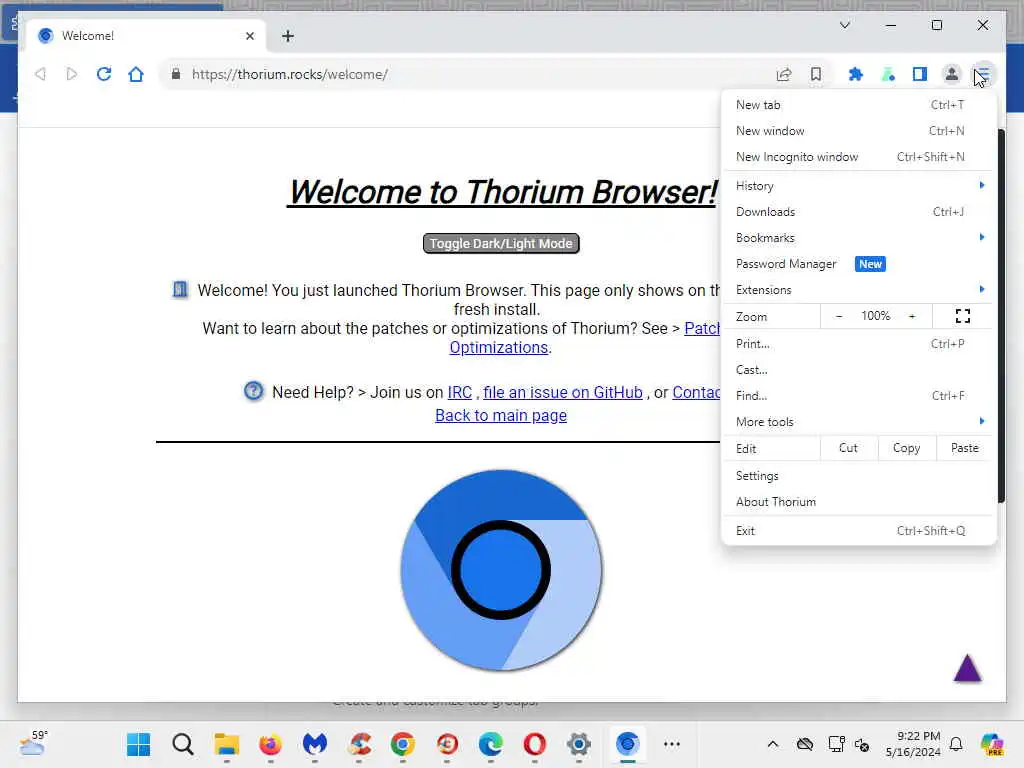Open Downloads from the menu
The height and width of the screenshot is (768, 1024).
coord(859,212)
